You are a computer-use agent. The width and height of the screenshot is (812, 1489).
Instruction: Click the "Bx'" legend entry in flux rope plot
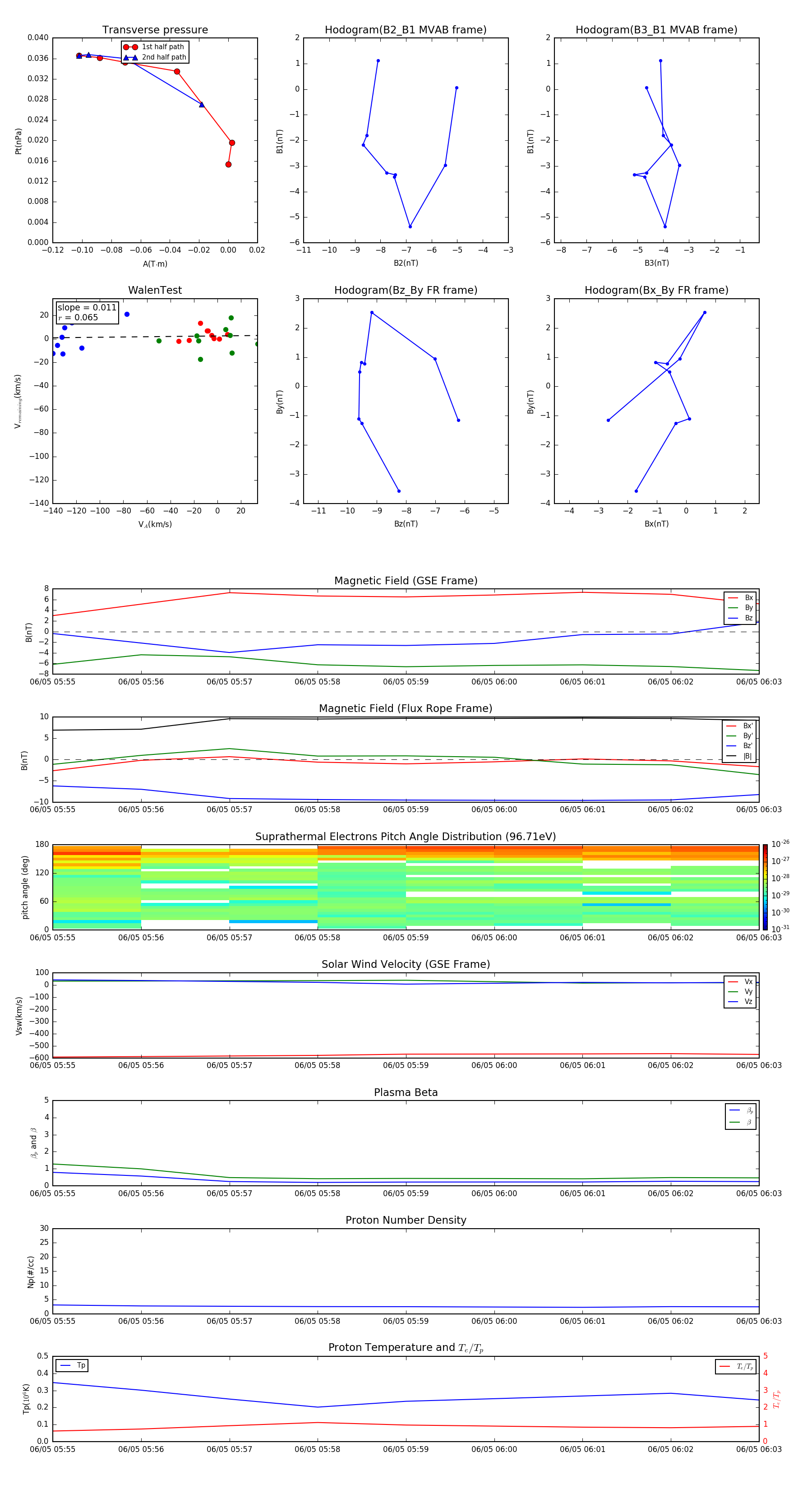[740, 726]
